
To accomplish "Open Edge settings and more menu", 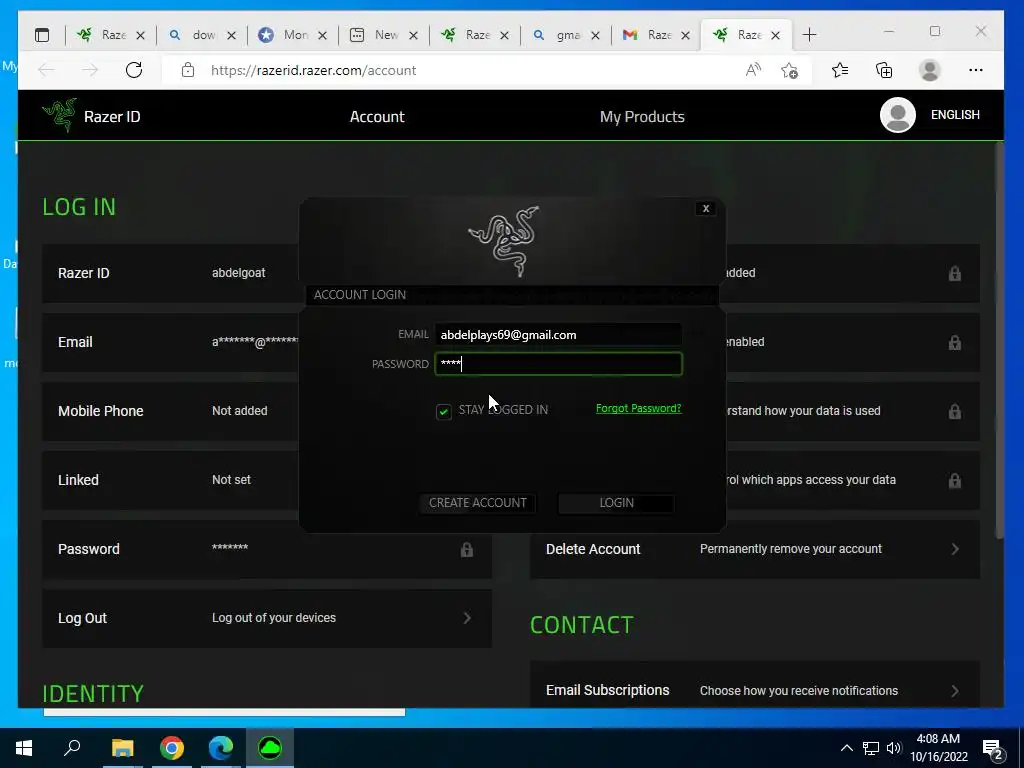I will [976, 70].
